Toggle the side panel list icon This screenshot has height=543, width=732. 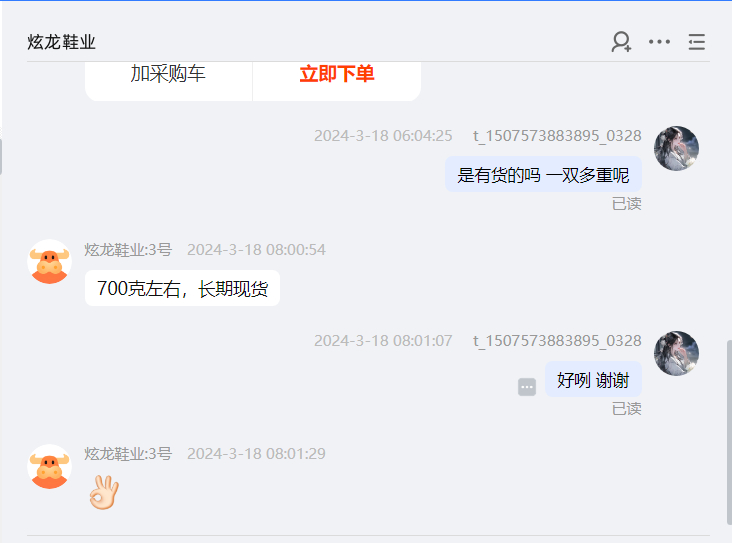click(x=697, y=42)
